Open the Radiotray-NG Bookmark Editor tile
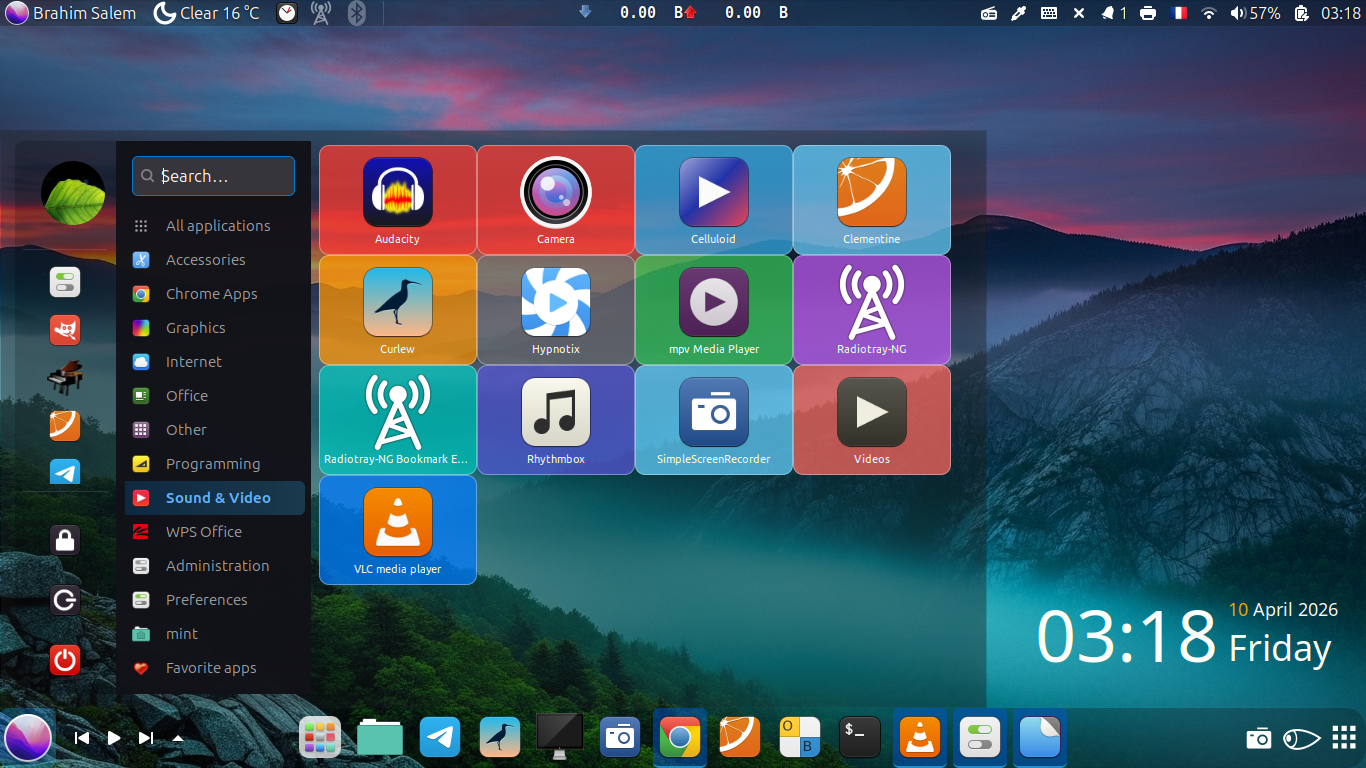 398,420
